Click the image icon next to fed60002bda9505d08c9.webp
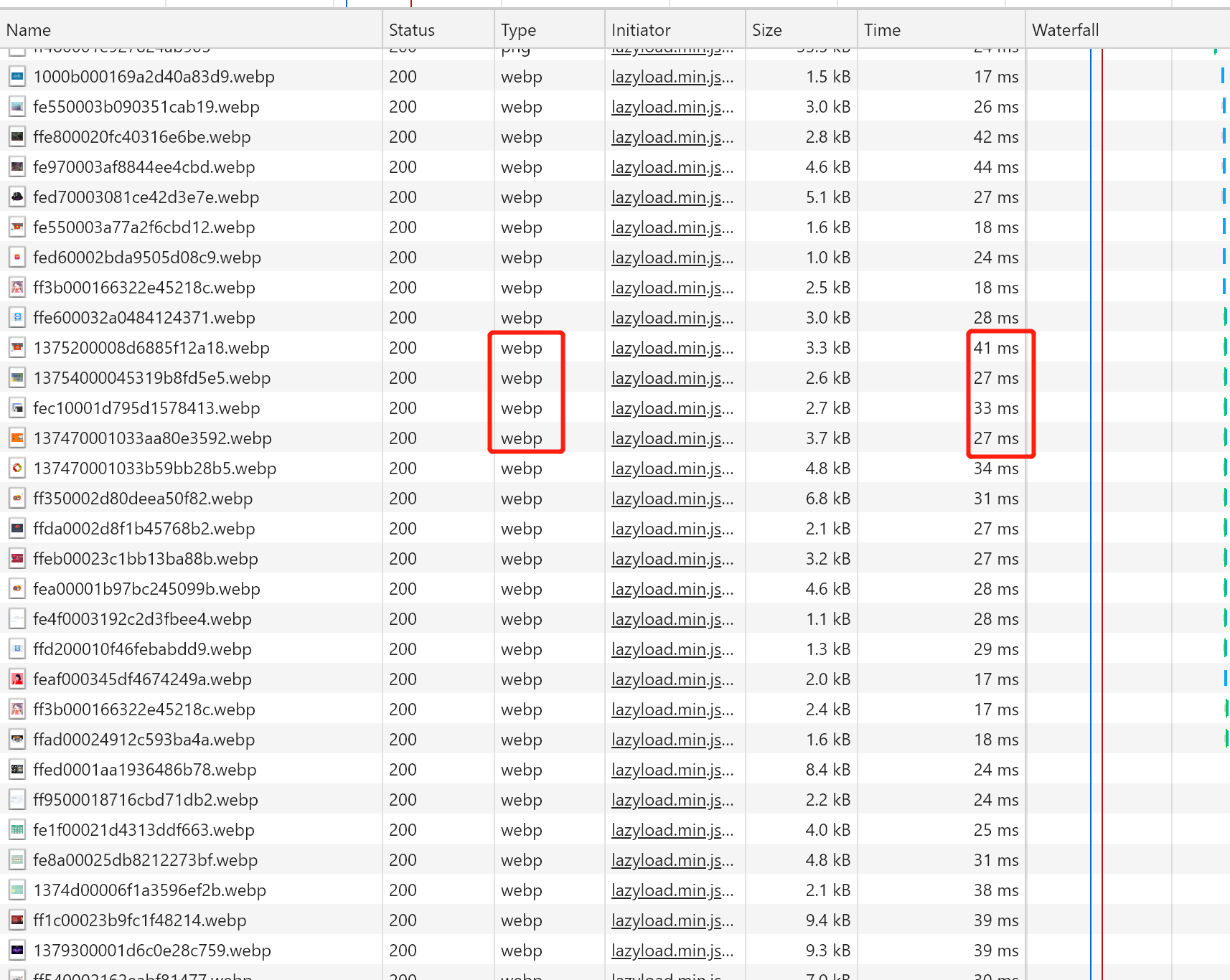The image size is (1230, 980). coord(17,258)
